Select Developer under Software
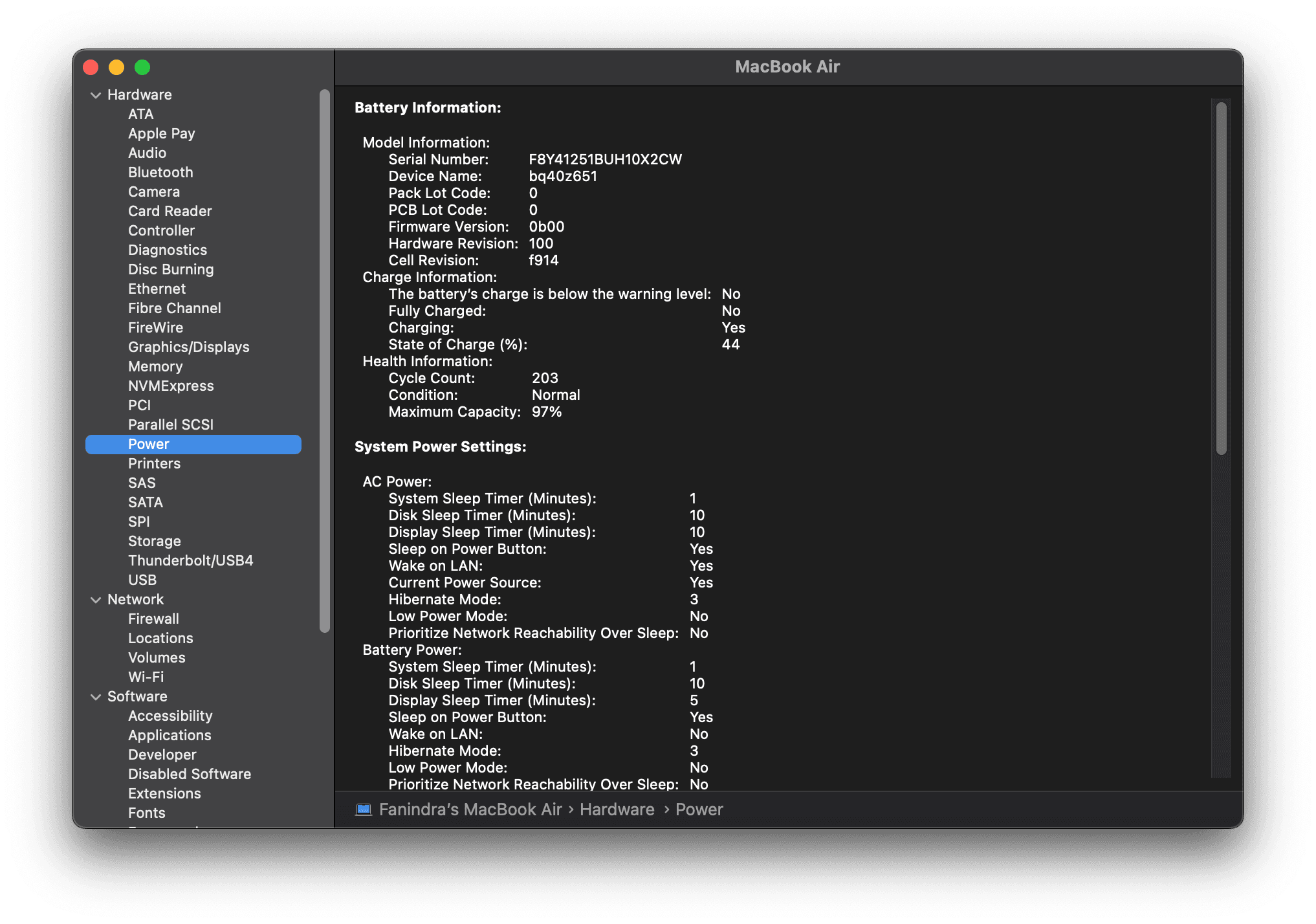Viewport: 1316px width, 924px height. (162, 754)
